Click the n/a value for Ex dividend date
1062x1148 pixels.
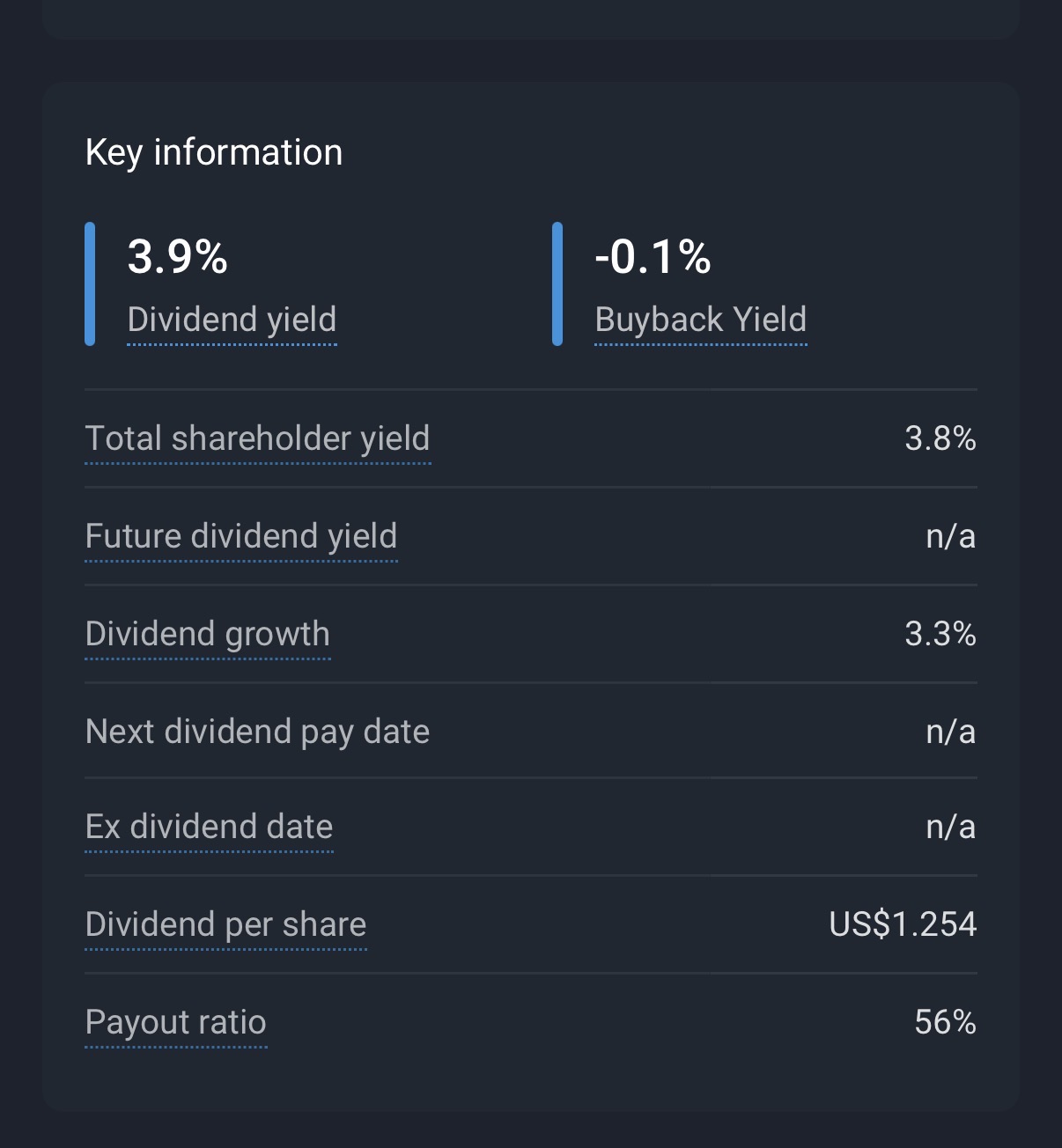coord(950,827)
